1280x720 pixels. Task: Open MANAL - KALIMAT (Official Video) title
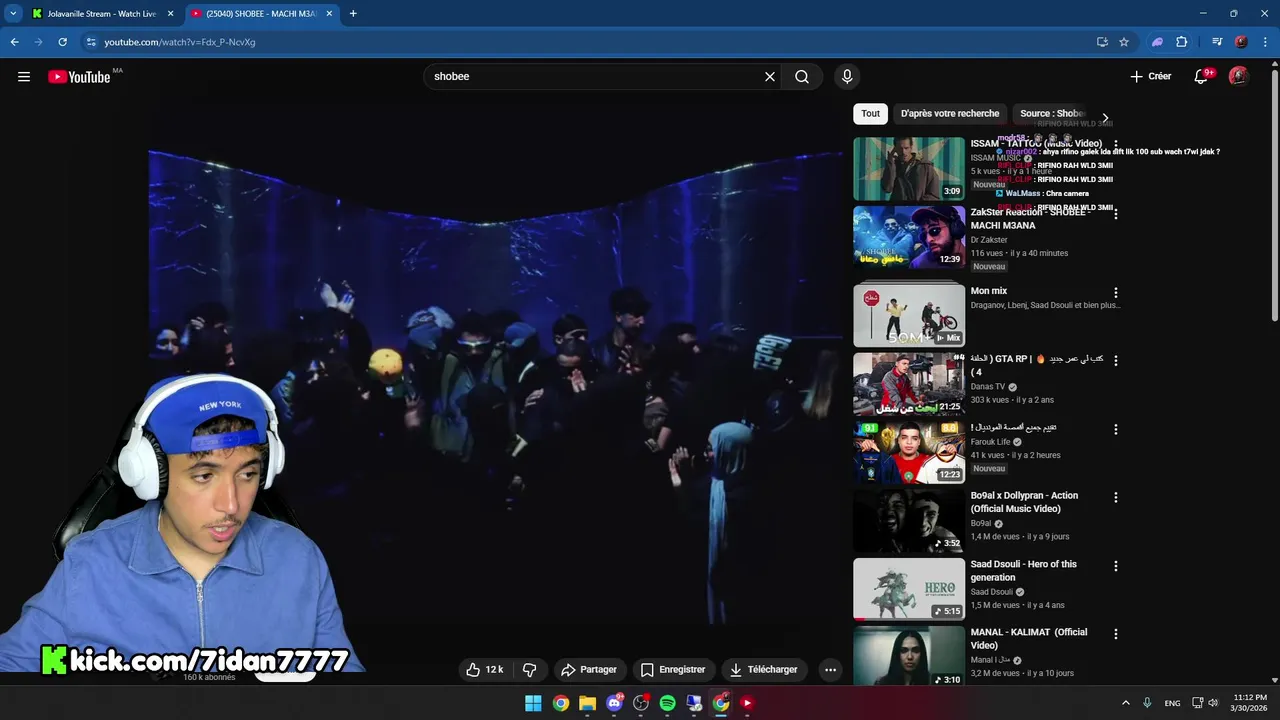(1028, 639)
